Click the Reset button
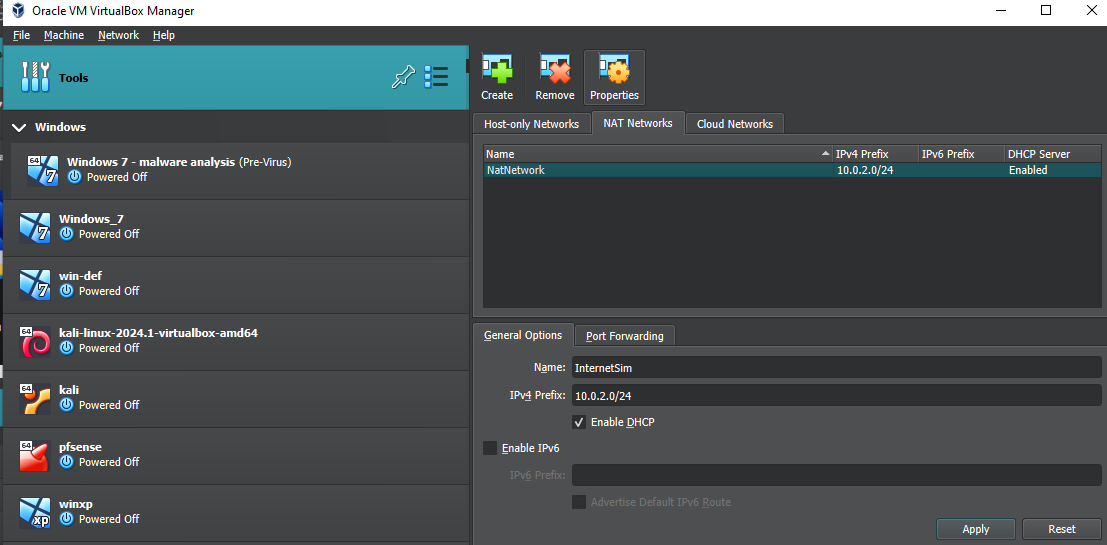 click(x=1062, y=529)
